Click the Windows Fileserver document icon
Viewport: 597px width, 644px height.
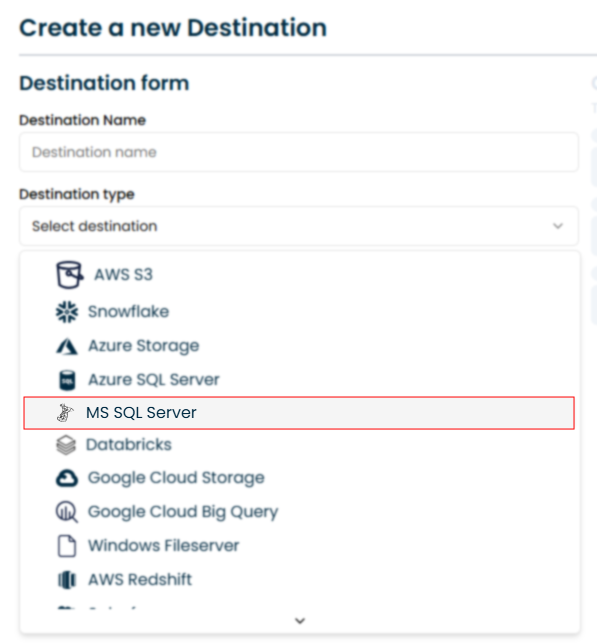pyautogui.click(x=67, y=546)
